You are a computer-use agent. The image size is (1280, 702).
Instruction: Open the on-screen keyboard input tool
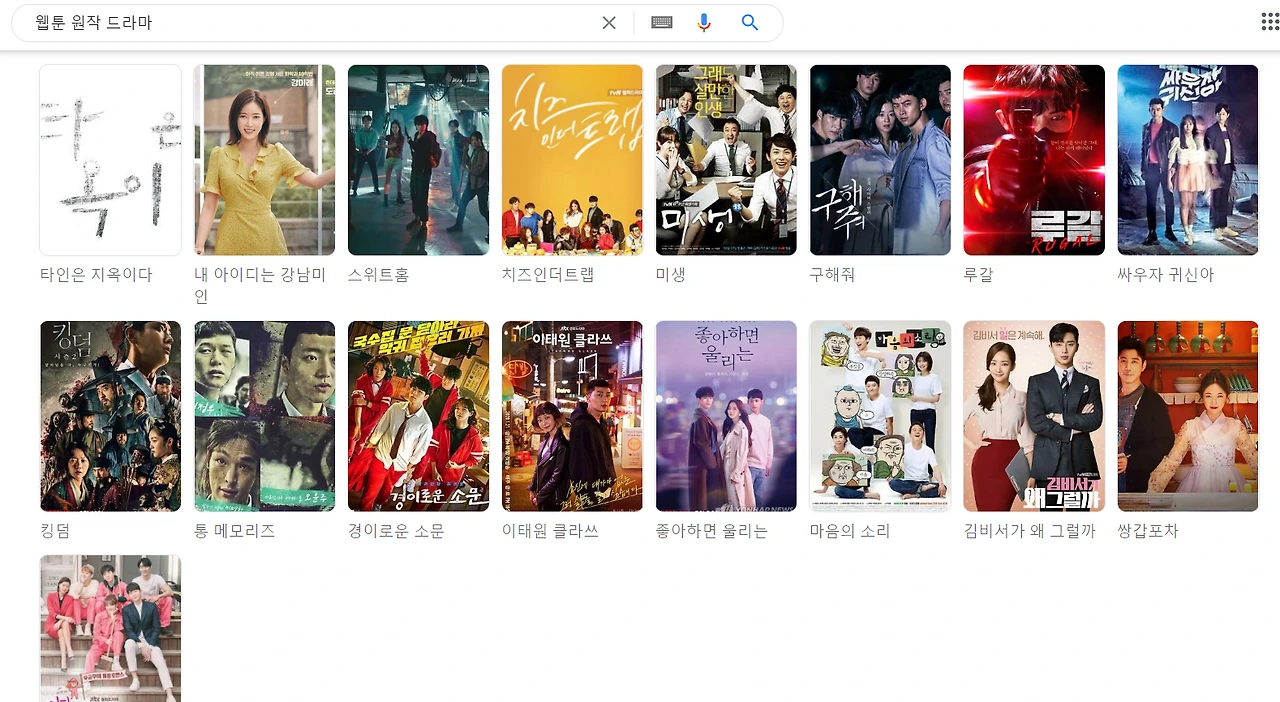point(661,22)
